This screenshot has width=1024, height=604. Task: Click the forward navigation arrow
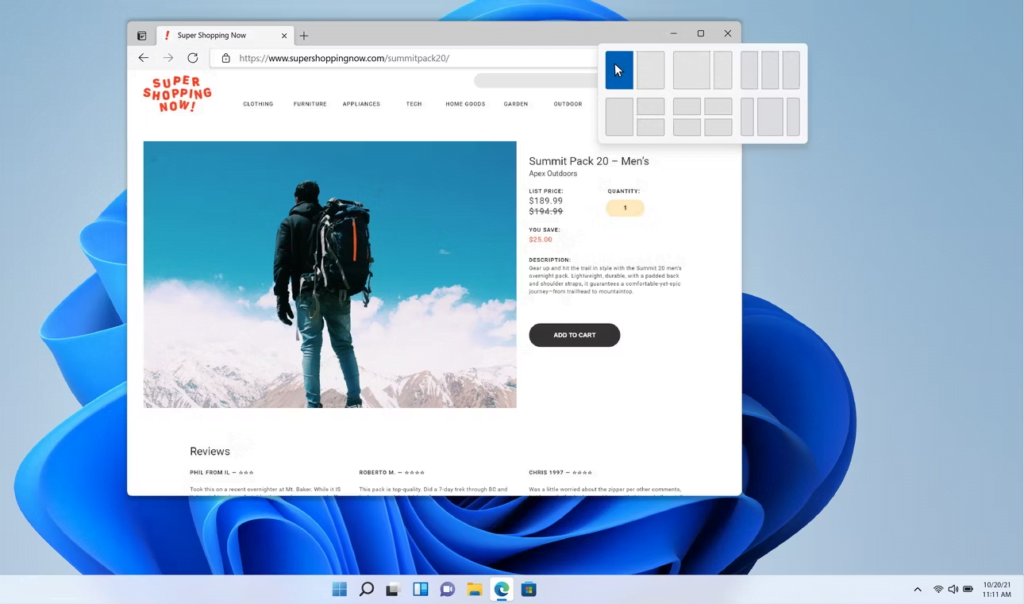click(x=167, y=58)
